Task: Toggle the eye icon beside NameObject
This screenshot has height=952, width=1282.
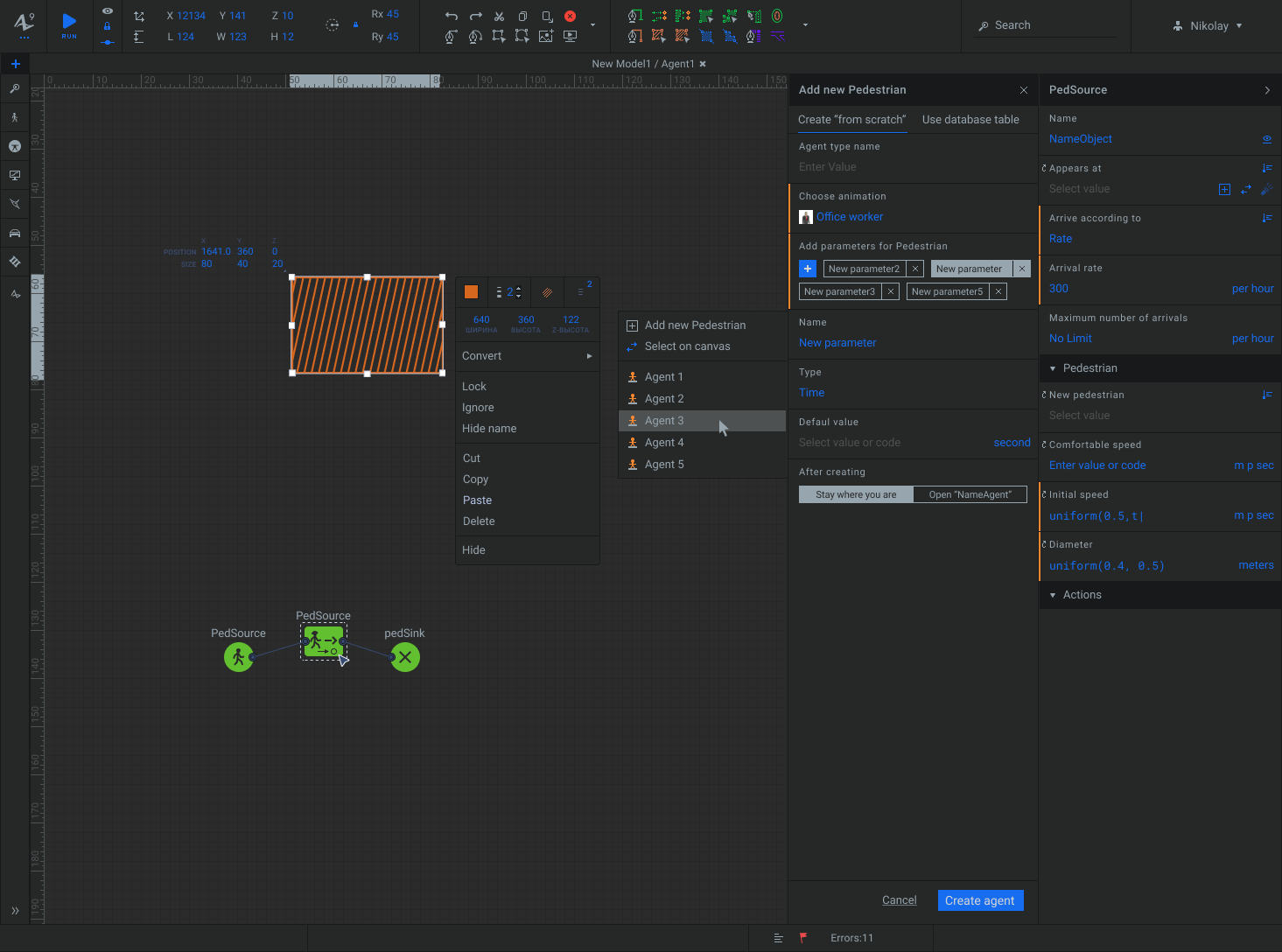Action: click(1266, 139)
